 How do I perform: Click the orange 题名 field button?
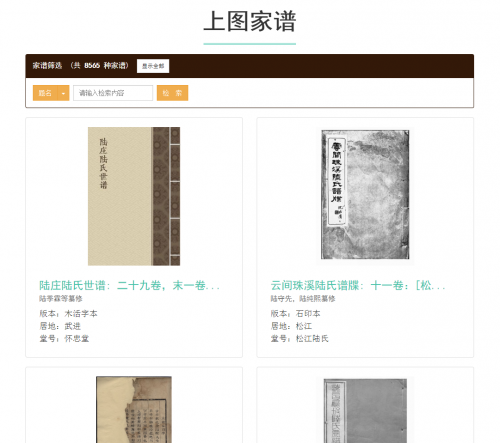point(45,93)
